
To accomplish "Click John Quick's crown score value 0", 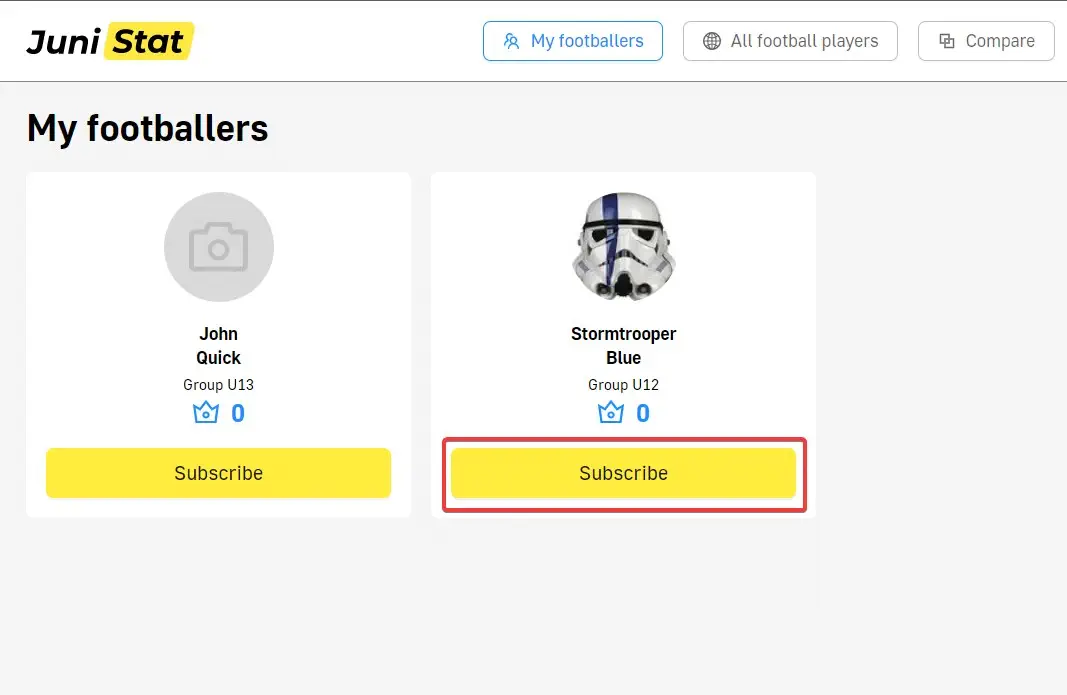I will [238, 413].
